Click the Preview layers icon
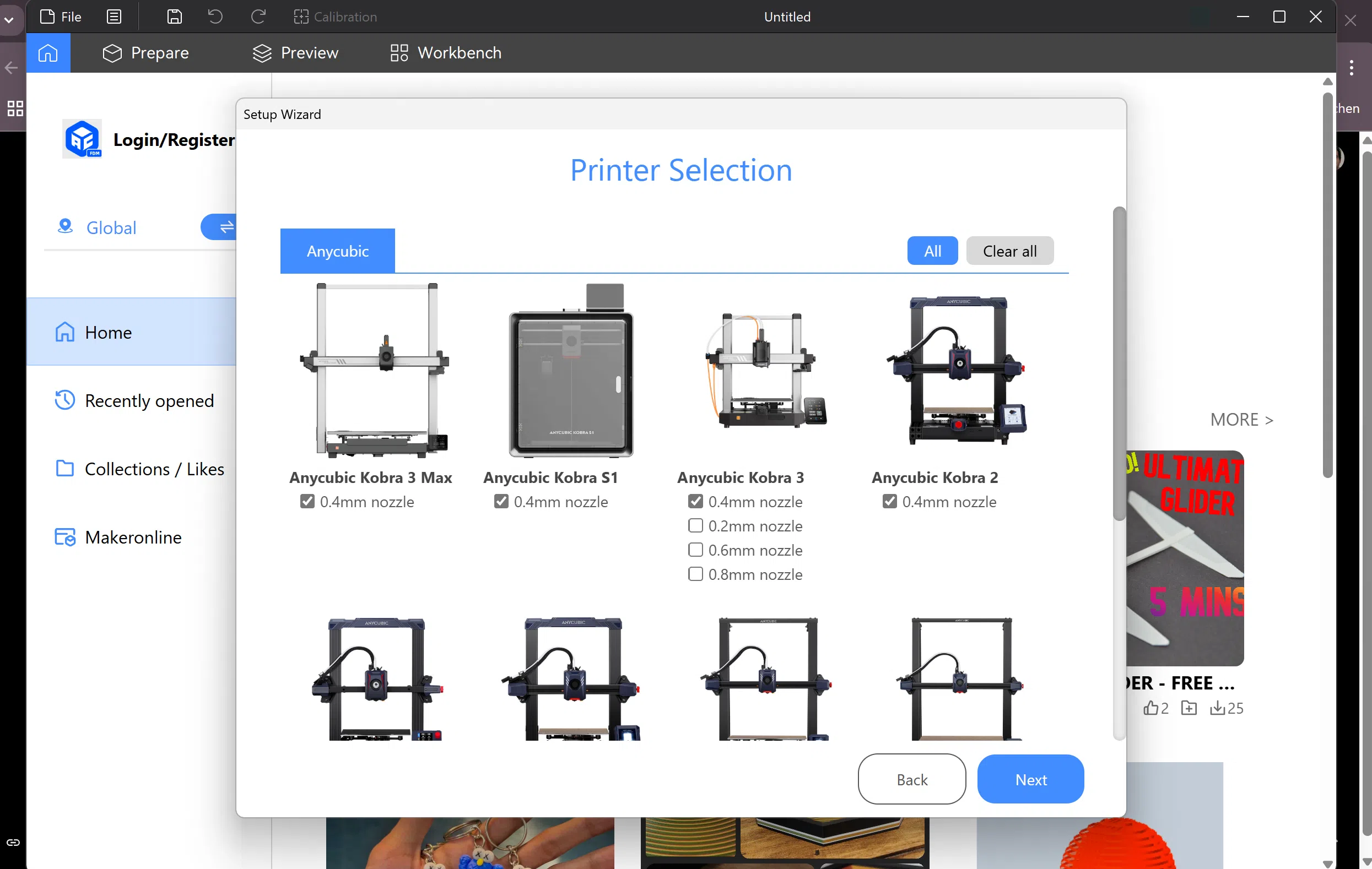1372x869 pixels. tap(262, 53)
